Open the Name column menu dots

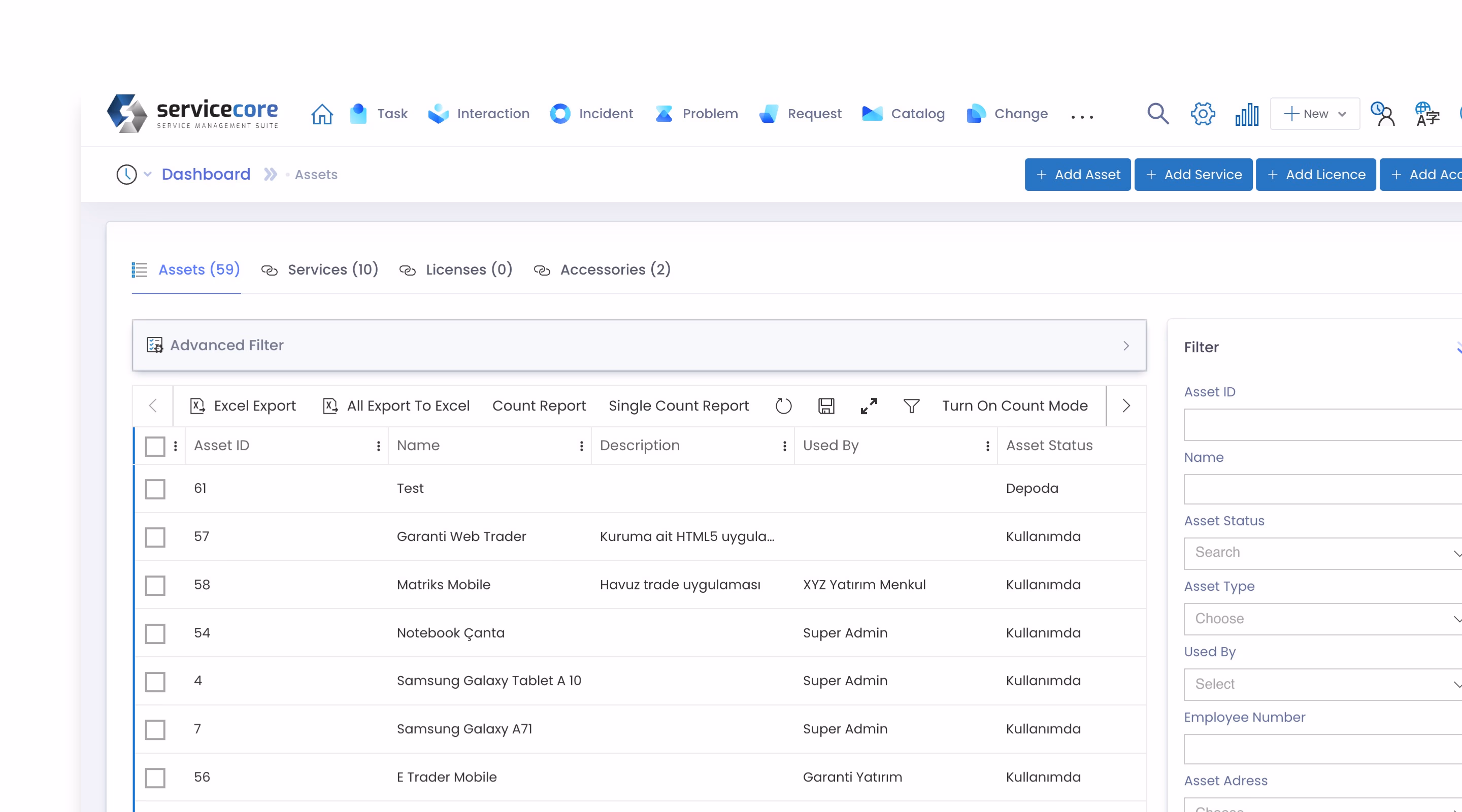(581, 446)
